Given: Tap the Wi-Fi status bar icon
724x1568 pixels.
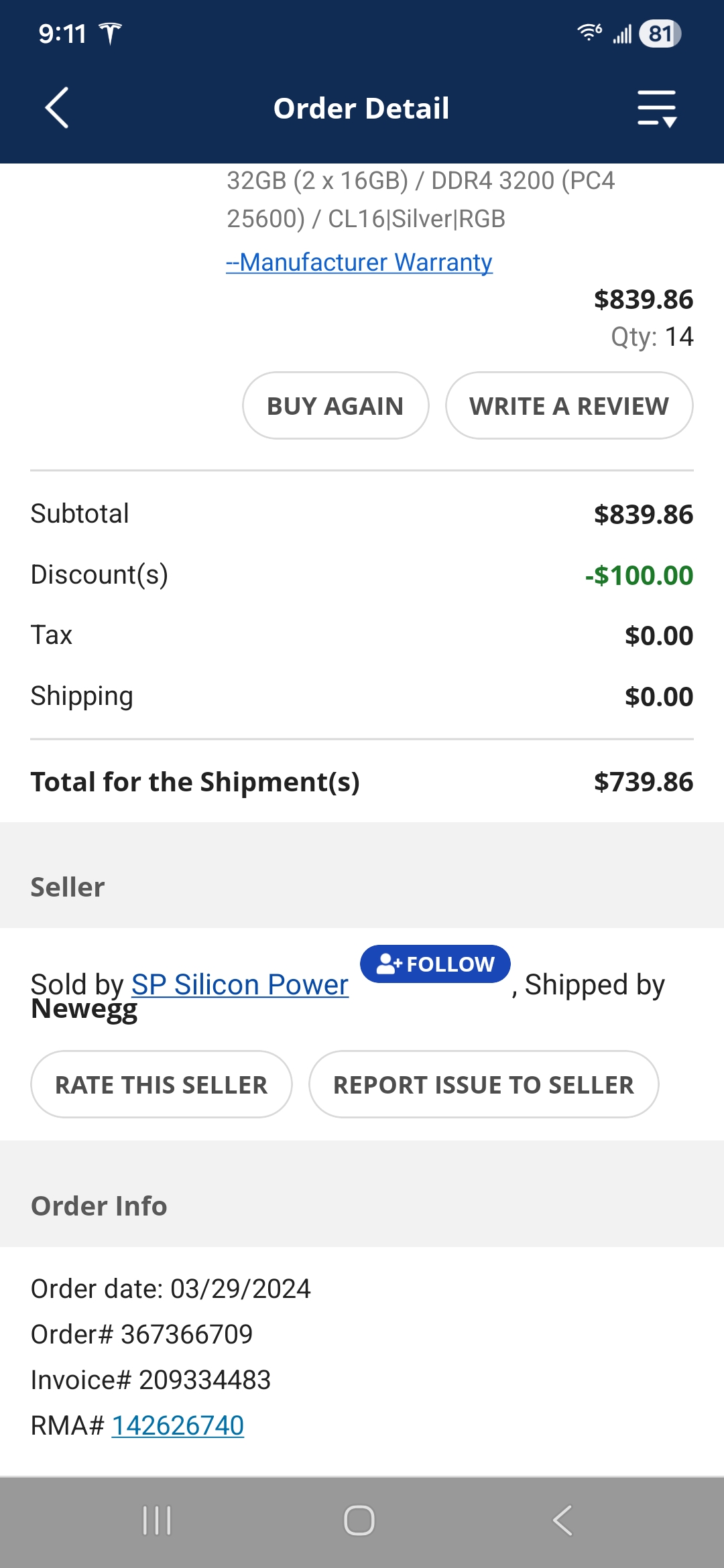Looking at the screenshot, I should coord(589,32).
